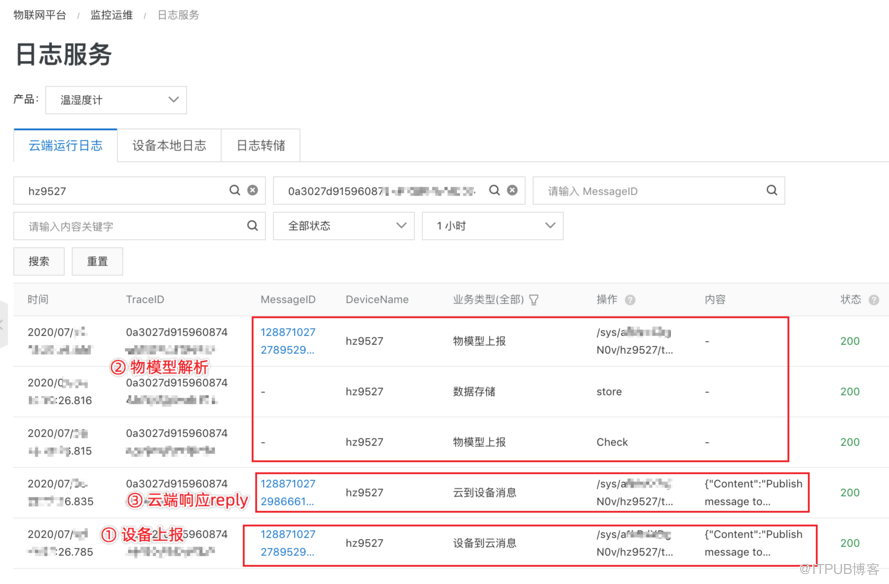The width and height of the screenshot is (889, 584).
Task: Click search icon in content keyword field
Action: click(x=253, y=226)
